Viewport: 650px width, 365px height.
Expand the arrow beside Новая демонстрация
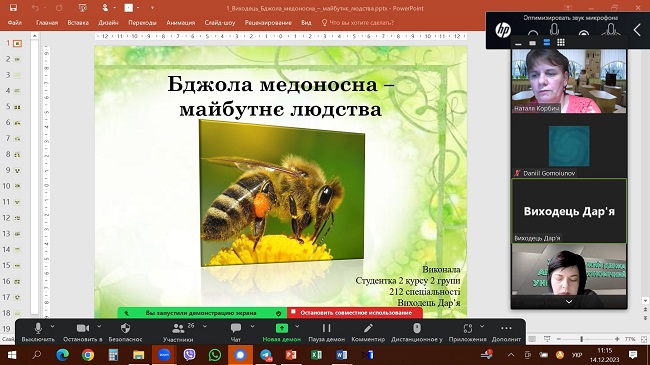297,327
